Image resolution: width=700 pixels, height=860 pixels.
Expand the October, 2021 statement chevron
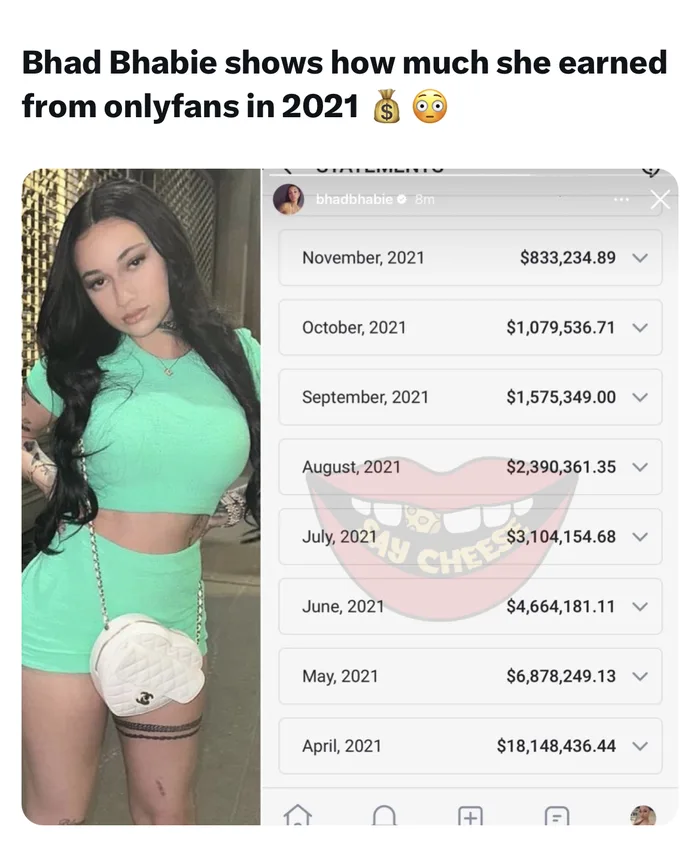pyautogui.click(x=640, y=327)
